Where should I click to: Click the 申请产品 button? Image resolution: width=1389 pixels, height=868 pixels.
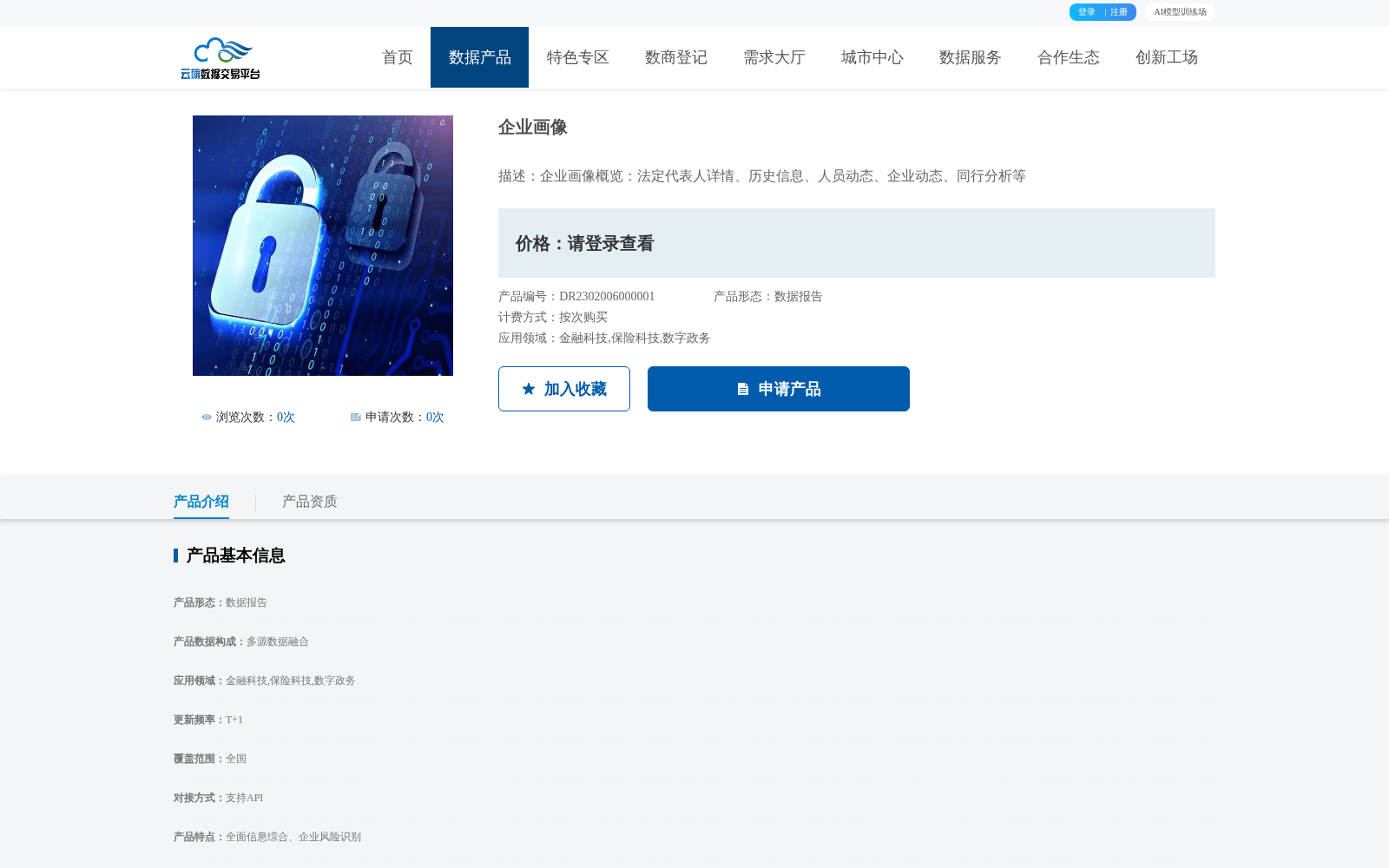(779, 389)
